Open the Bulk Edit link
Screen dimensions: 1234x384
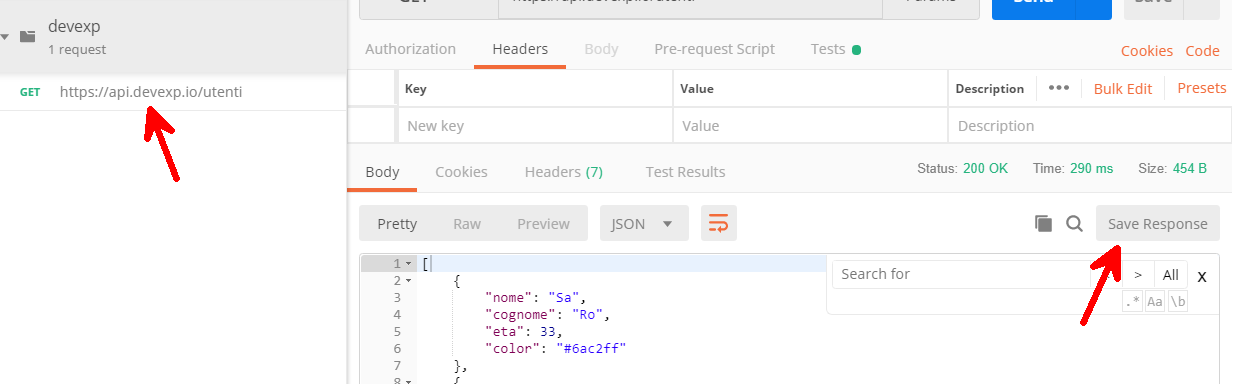pyautogui.click(x=1123, y=88)
